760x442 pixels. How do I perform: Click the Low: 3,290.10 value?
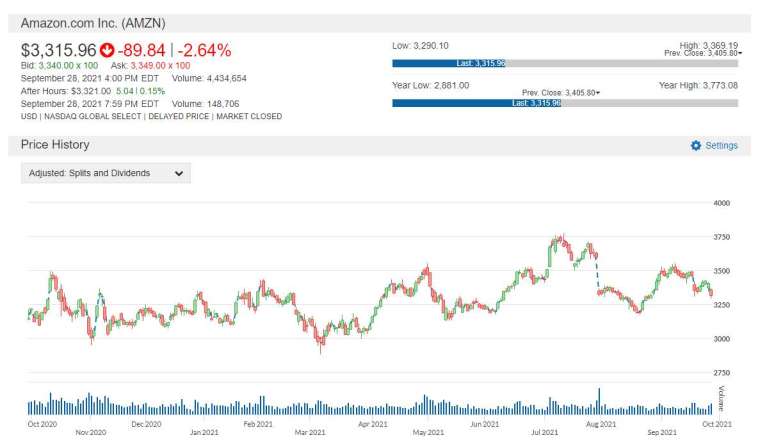420,46
